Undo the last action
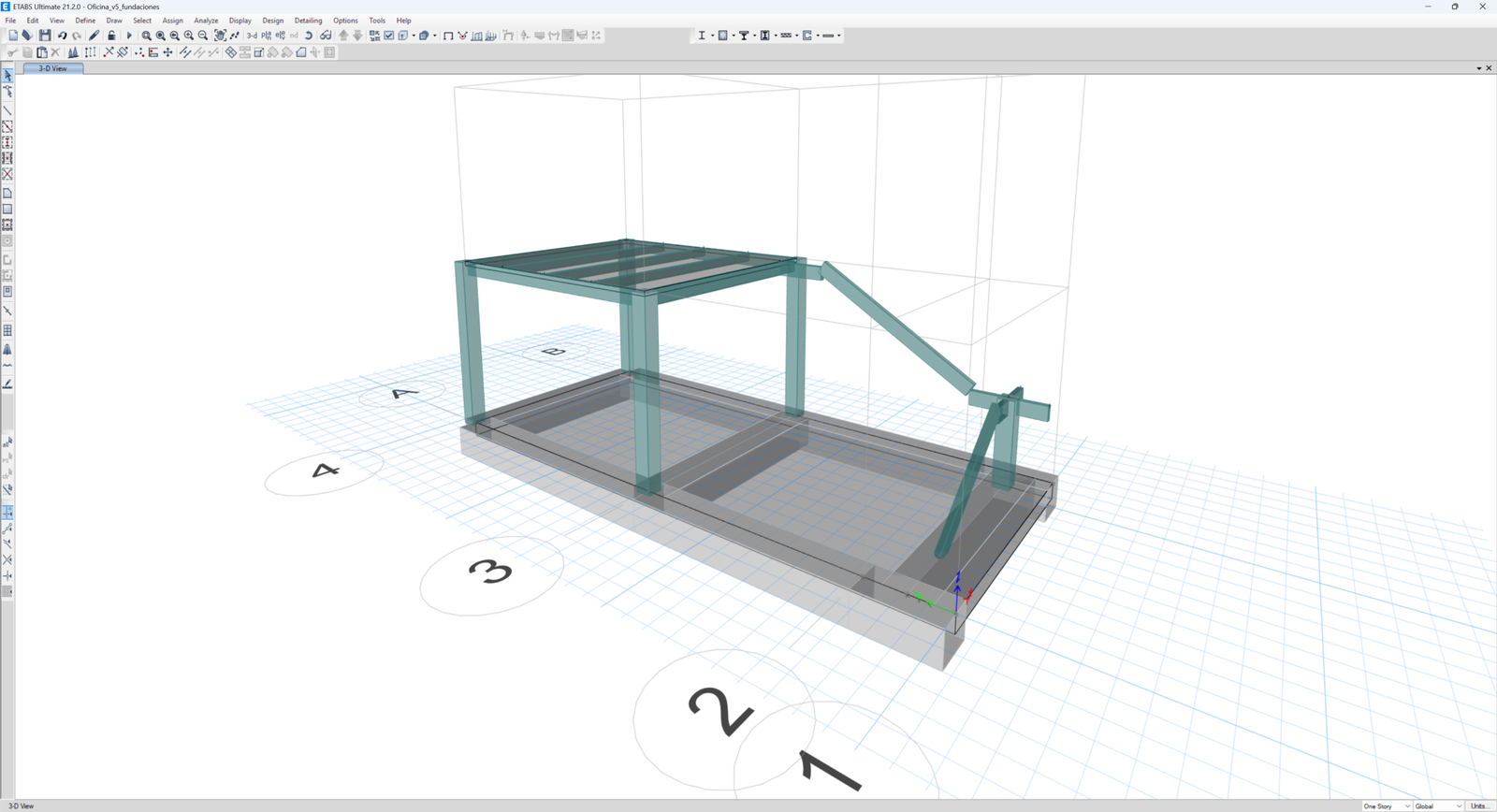This screenshot has height=812, width=1497. pos(62,36)
